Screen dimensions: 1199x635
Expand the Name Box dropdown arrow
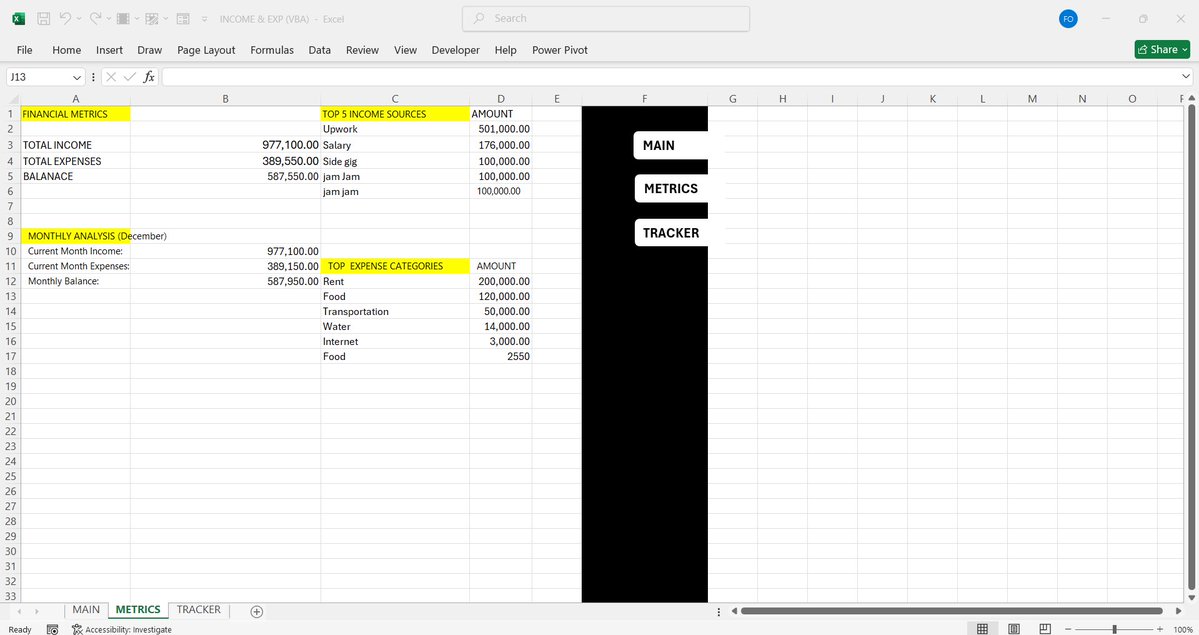click(x=76, y=77)
